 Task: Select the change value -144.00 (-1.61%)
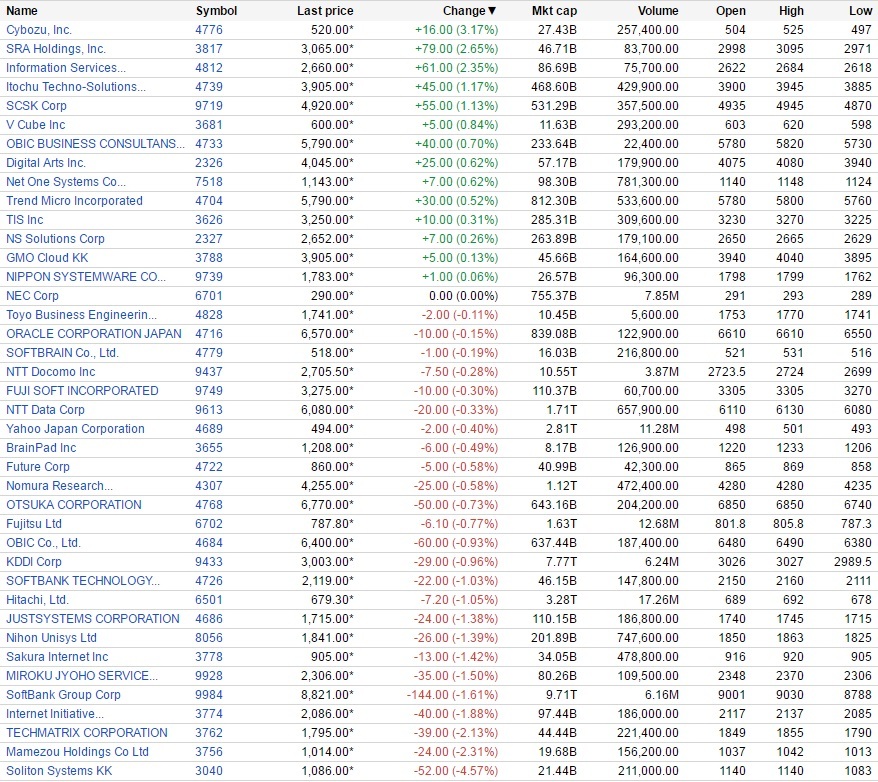tap(452, 696)
